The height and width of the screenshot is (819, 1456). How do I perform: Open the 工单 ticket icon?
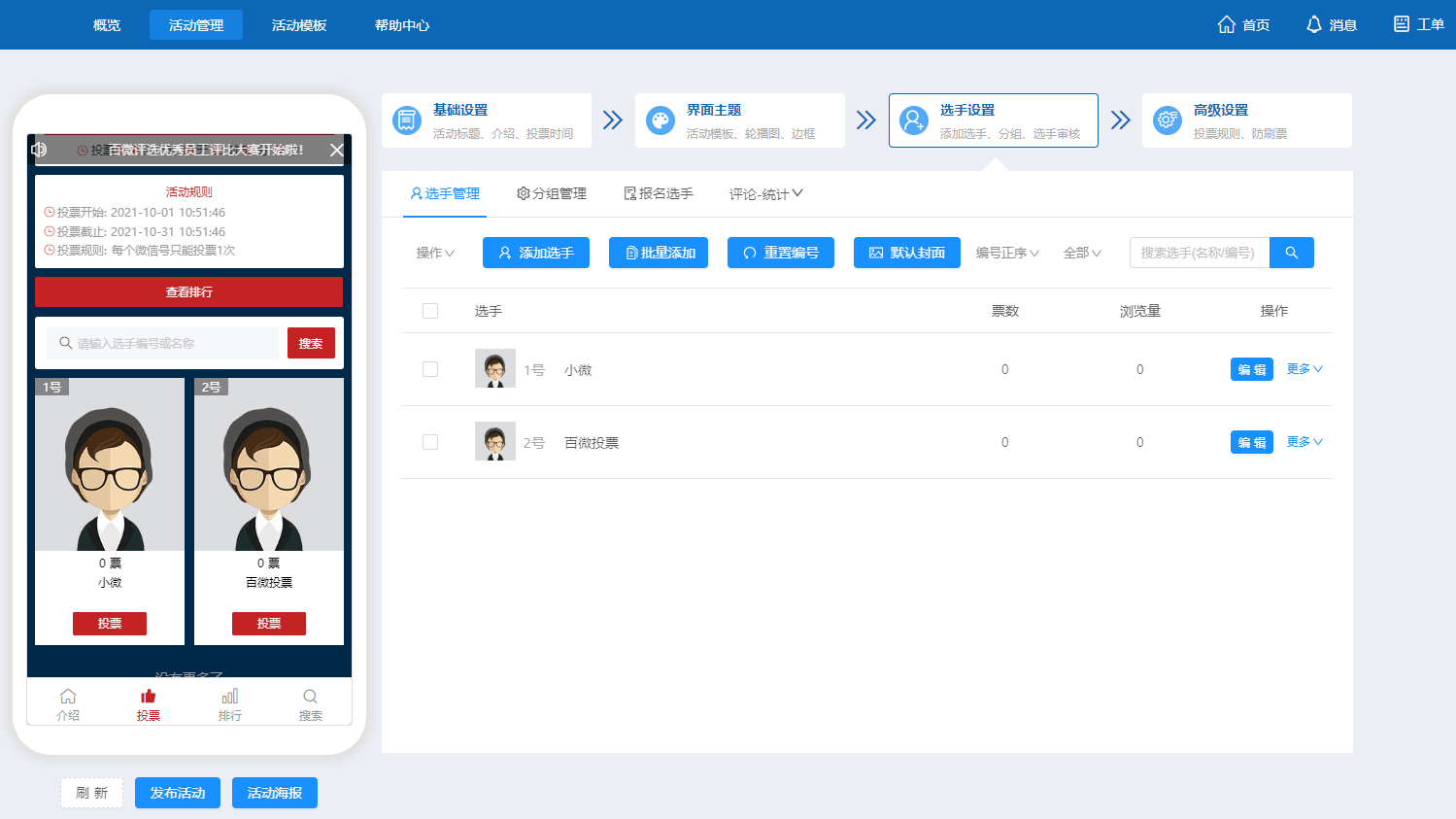[x=1402, y=24]
